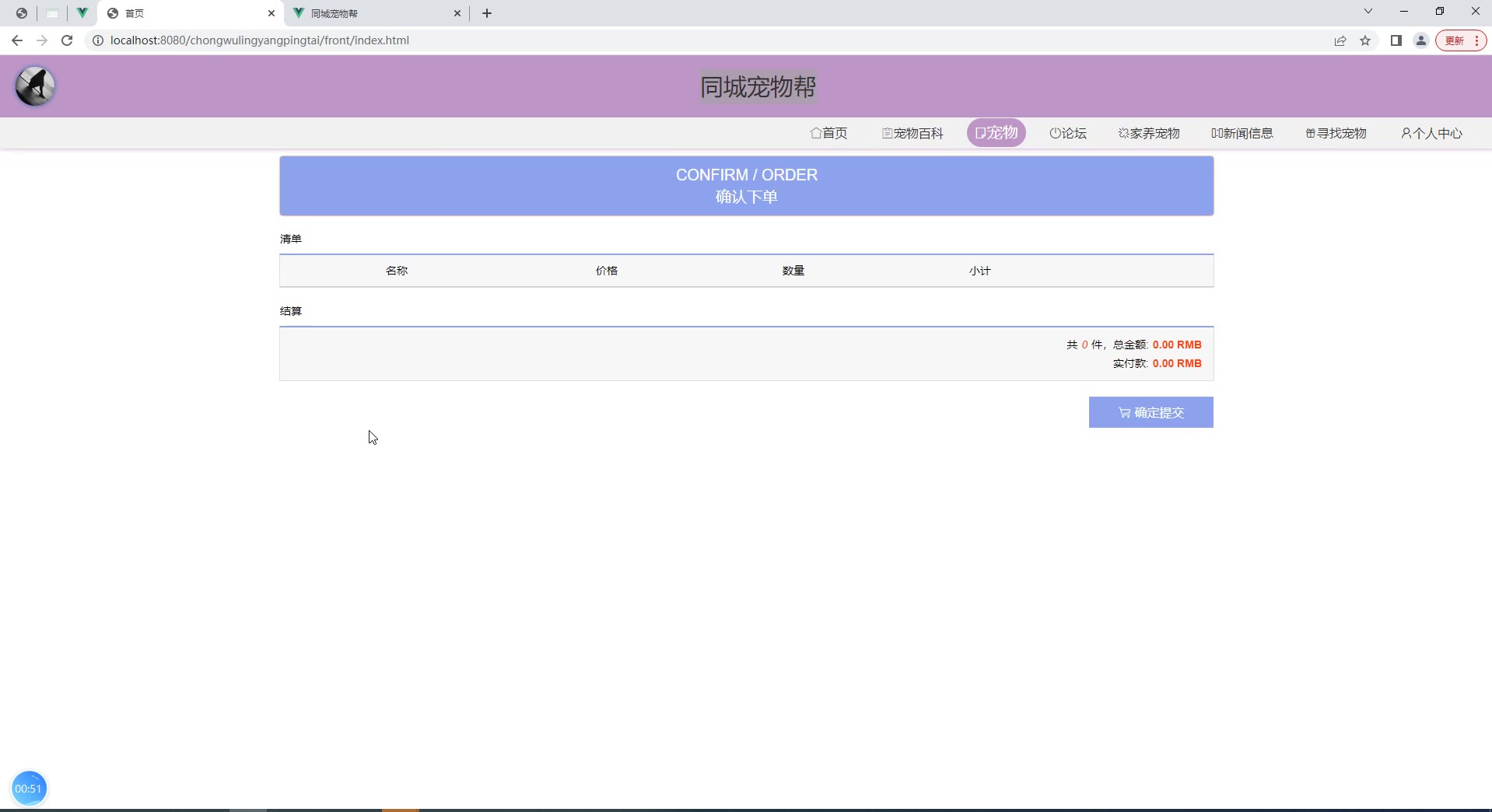This screenshot has height=812, width=1492.
Task: View site information icon beside the URL
Action: click(98, 40)
